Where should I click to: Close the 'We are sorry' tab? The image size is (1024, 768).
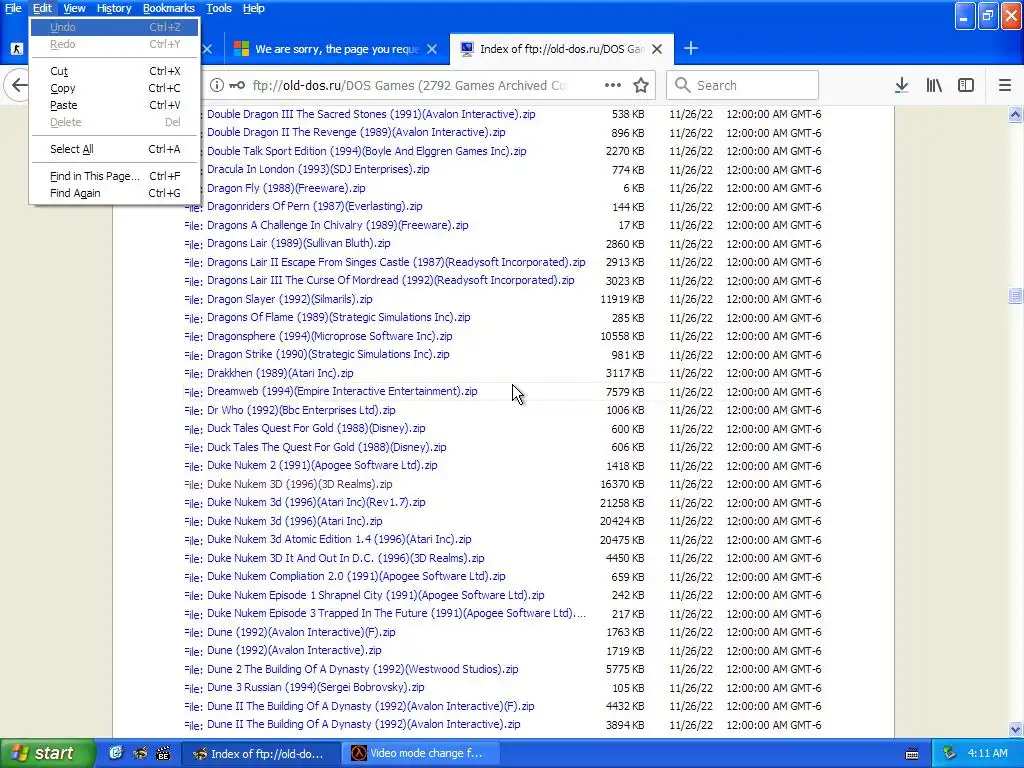click(x=432, y=49)
